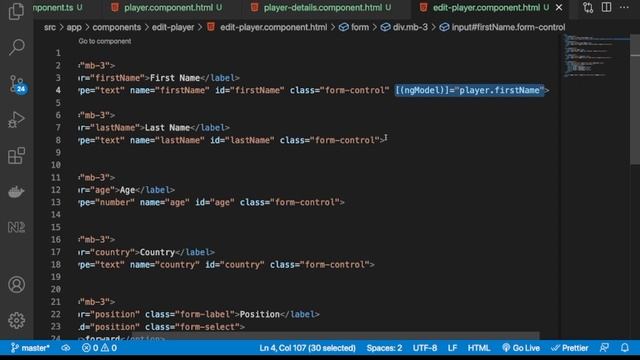Click the open changes compare icon
This screenshot has width=640, height=360.
click(588, 7)
